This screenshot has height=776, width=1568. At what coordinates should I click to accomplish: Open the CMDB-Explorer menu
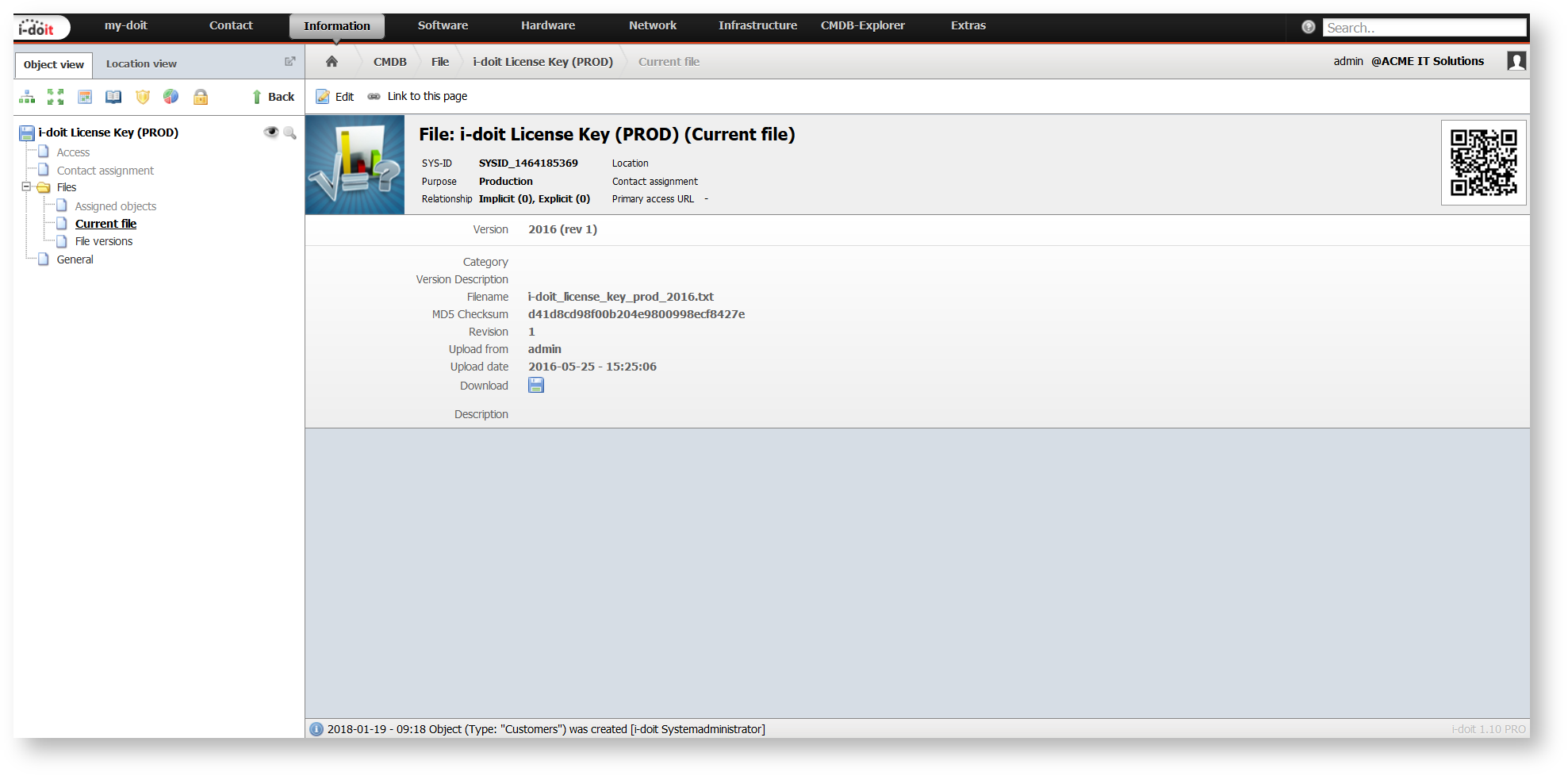[863, 25]
